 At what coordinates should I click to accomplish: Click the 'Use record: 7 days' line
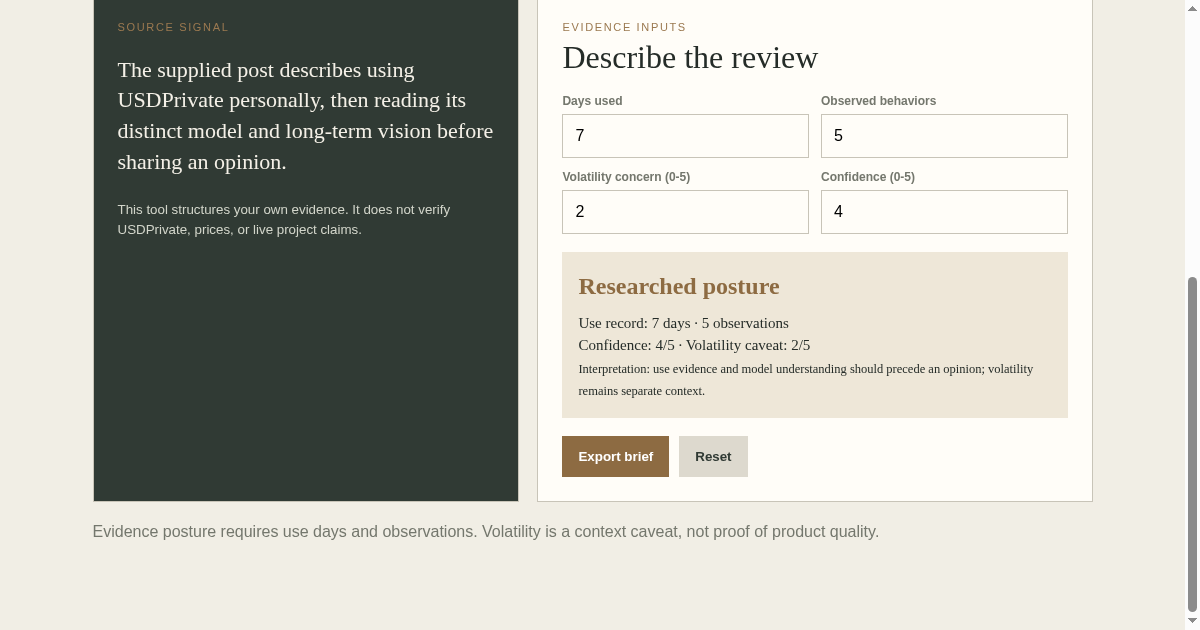click(x=683, y=323)
